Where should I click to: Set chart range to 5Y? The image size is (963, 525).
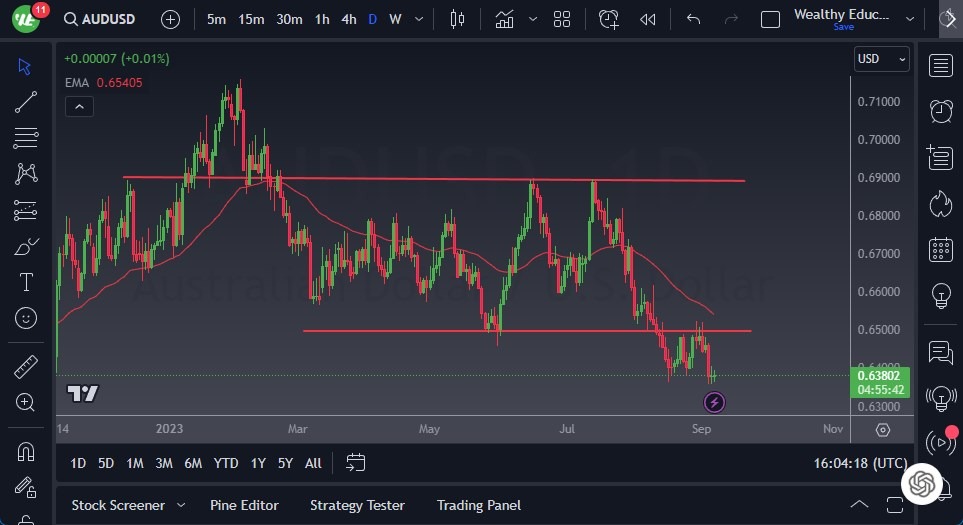point(285,464)
